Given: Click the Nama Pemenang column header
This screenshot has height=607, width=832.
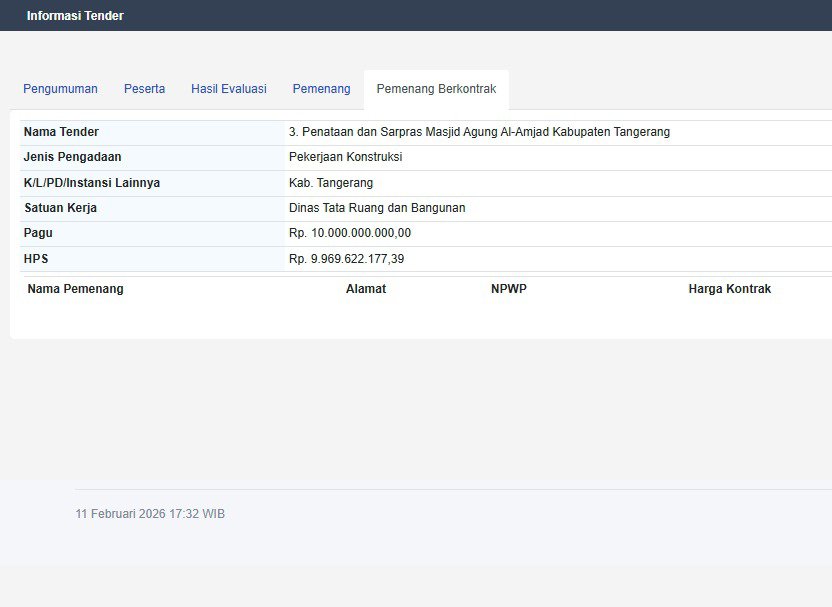Looking at the screenshot, I should (x=75, y=289).
